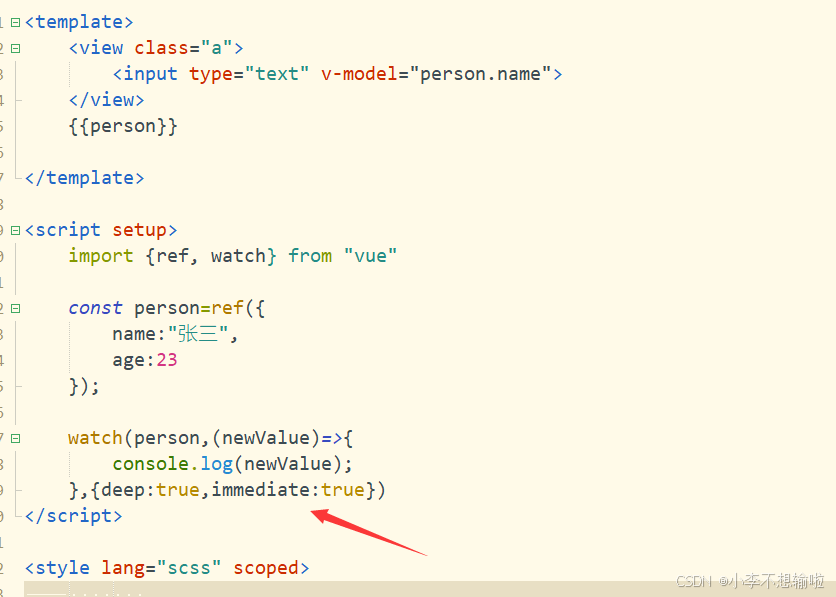The image size is (836, 597).
Task: Place cursor on type="text" attribute
Action: [x=249, y=74]
